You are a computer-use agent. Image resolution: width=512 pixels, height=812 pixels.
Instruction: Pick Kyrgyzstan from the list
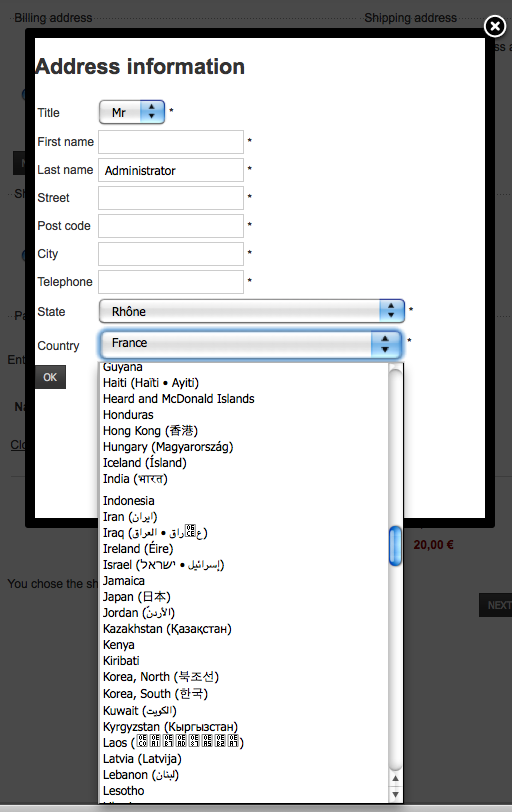(x=243, y=727)
